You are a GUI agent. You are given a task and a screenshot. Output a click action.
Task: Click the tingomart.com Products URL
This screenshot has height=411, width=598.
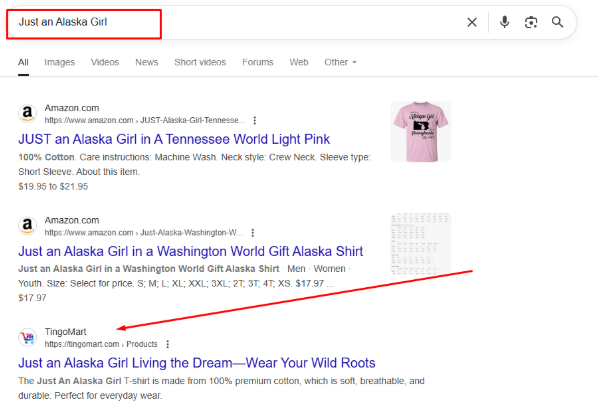point(101,344)
